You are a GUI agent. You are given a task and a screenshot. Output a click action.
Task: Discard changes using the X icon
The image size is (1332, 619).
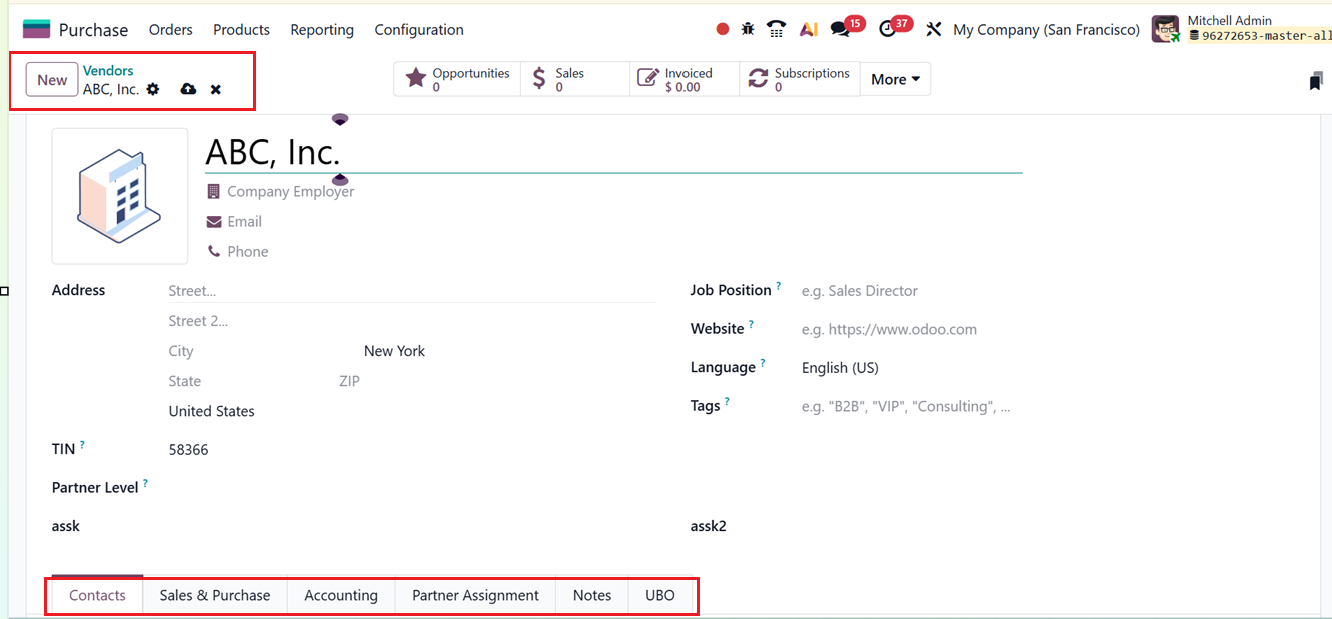tap(215, 89)
